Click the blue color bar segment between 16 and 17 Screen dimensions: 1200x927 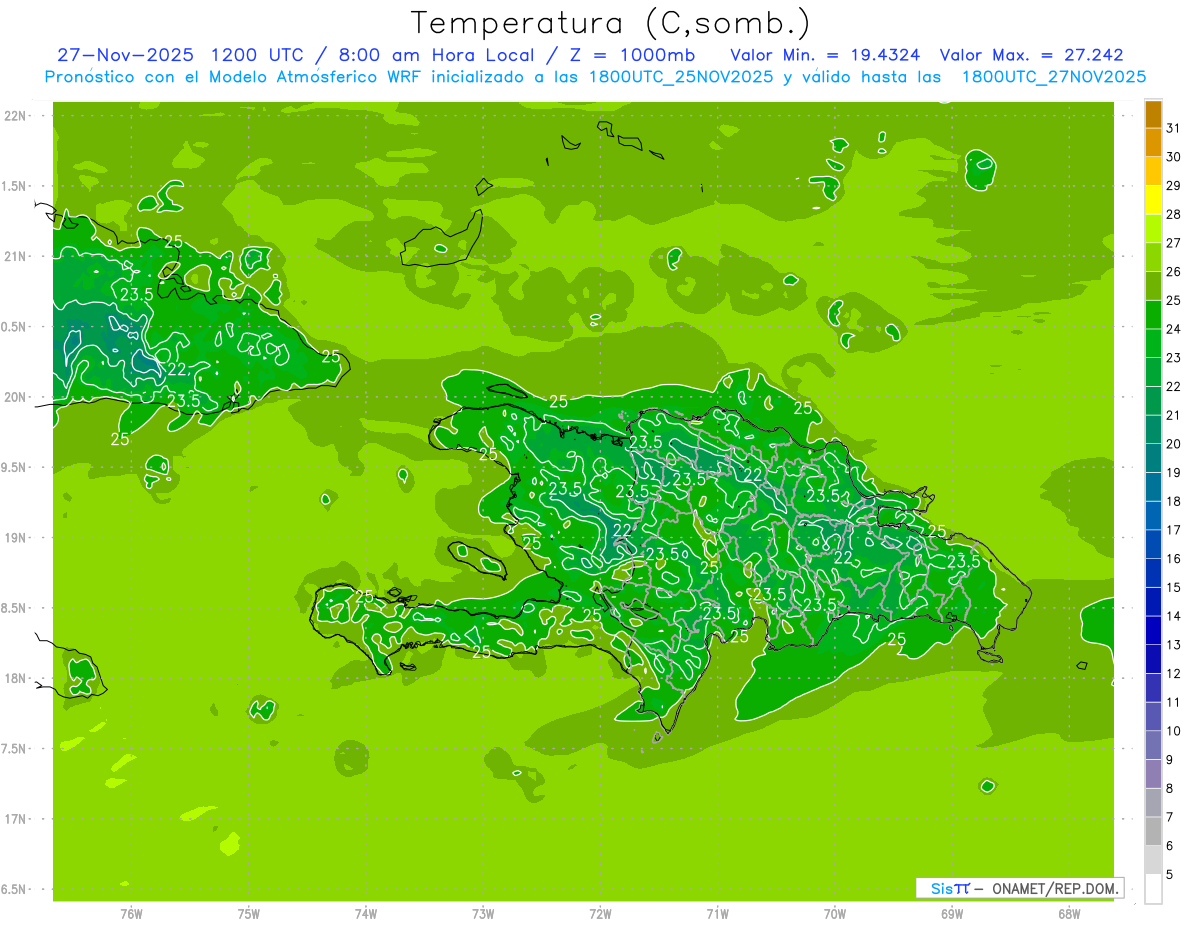pos(1153,544)
